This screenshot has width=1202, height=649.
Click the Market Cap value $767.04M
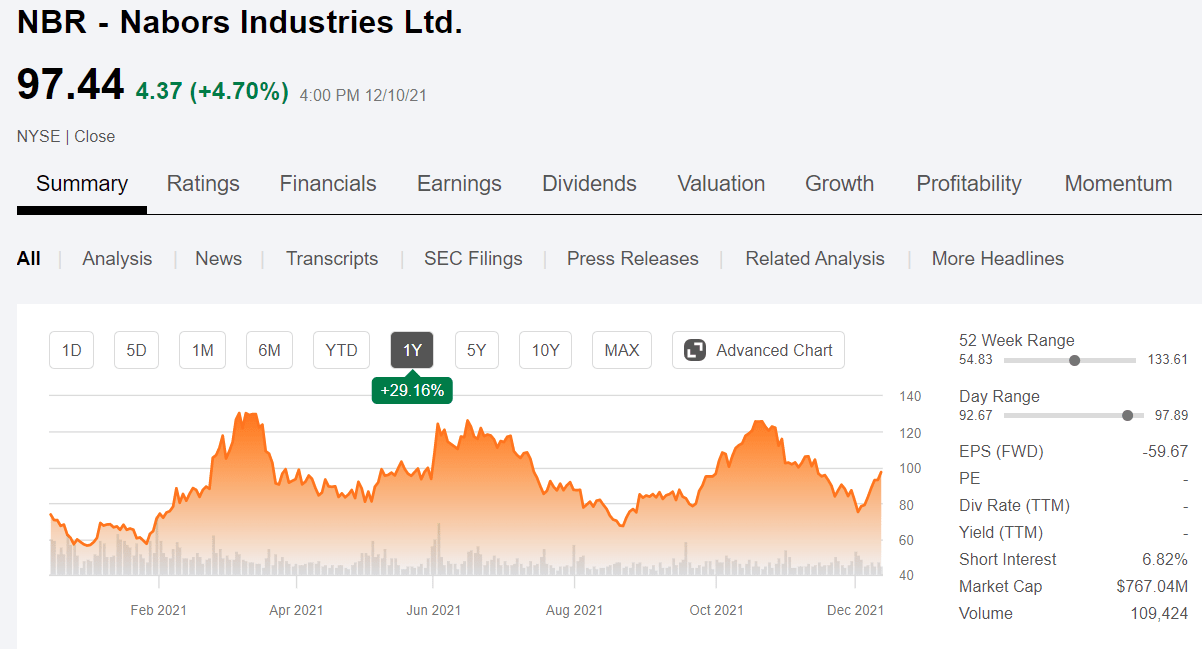(1152, 586)
